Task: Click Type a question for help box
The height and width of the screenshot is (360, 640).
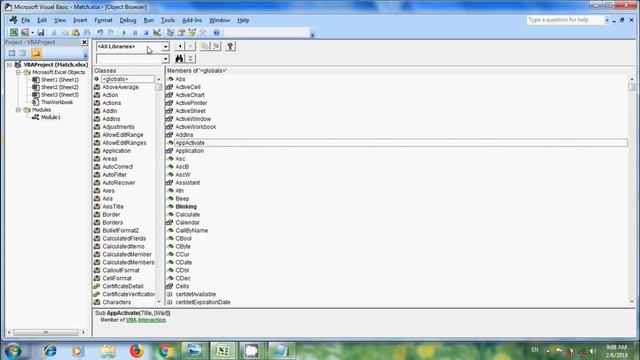Action: pos(565,20)
